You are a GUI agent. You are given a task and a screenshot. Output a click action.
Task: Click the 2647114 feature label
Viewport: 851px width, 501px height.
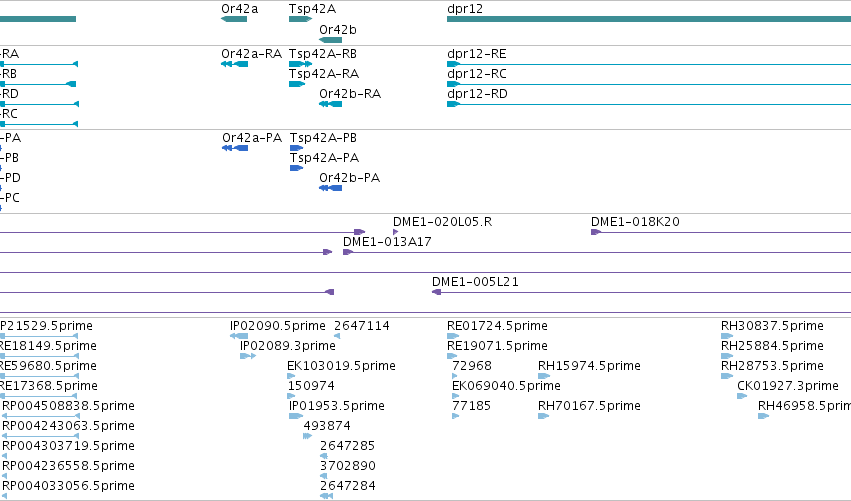(361, 326)
